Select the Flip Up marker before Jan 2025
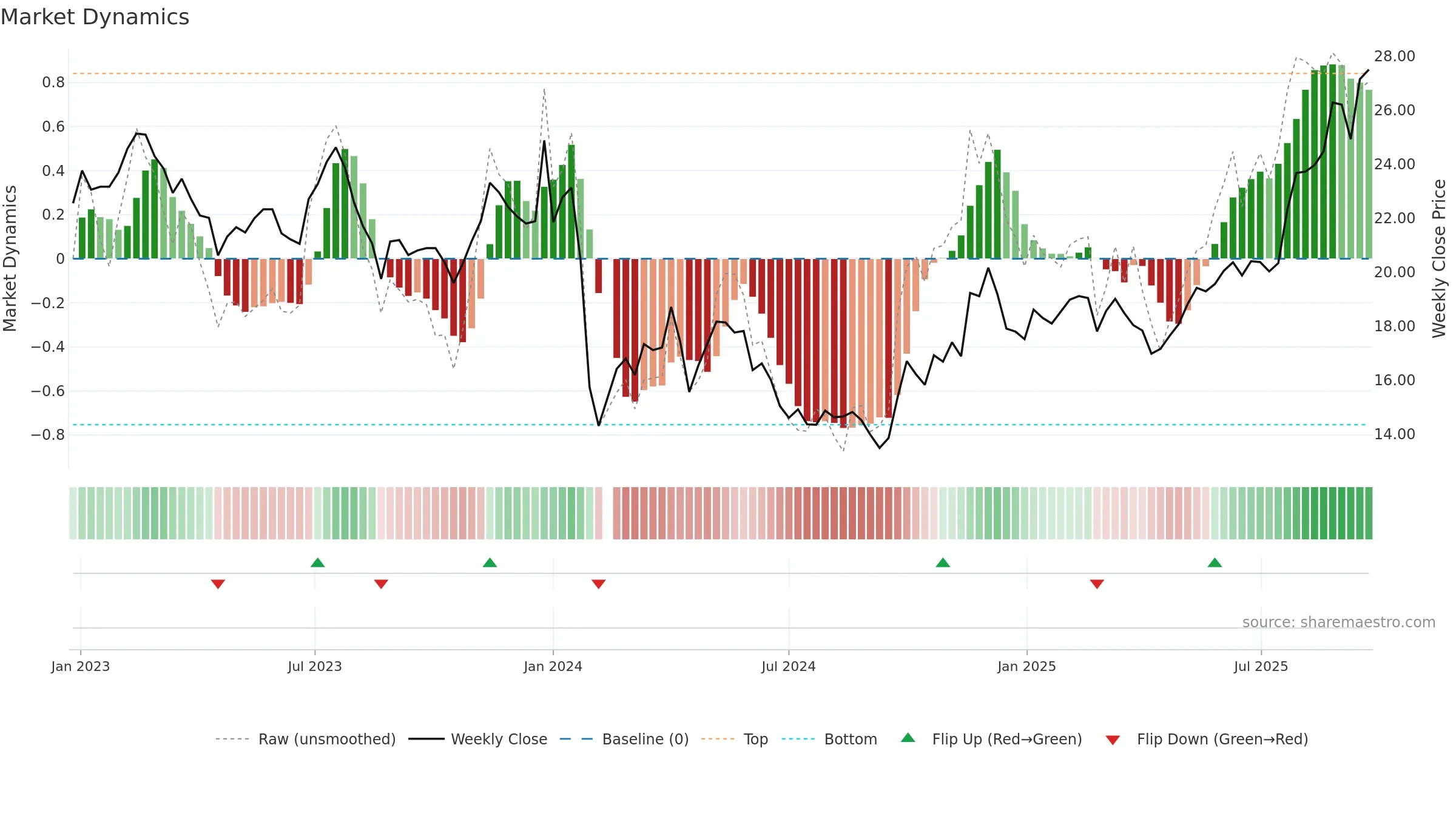Viewport: 1456px width, 819px height. (x=943, y=562)
